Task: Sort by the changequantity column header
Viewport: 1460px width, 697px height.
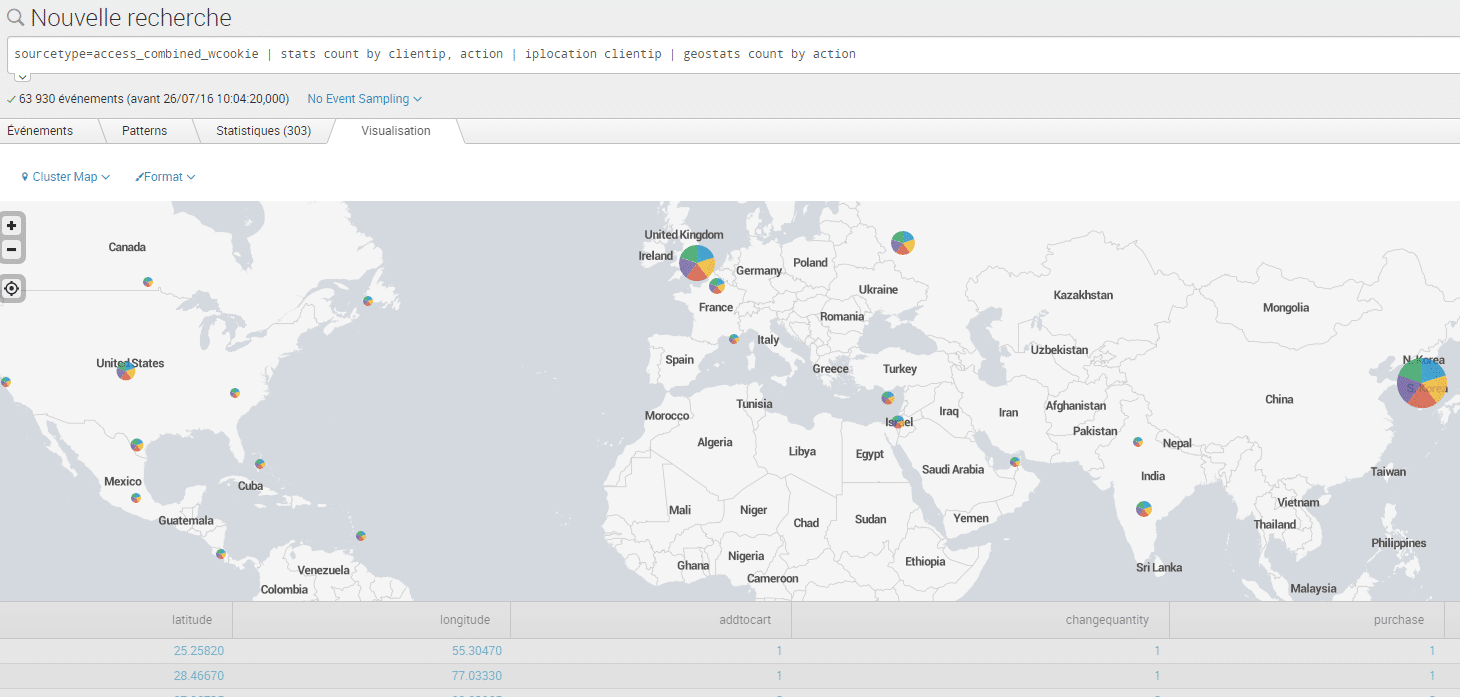Action: tap(1107, 620)
